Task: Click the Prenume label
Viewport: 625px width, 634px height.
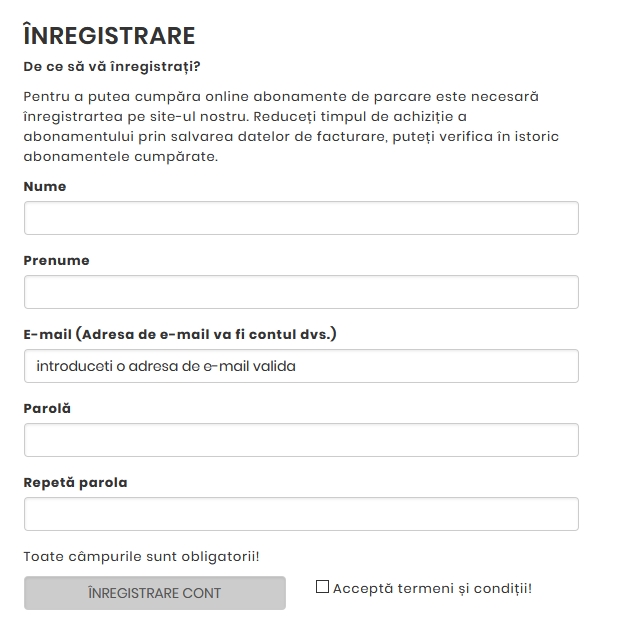Action: click(57, 260)
